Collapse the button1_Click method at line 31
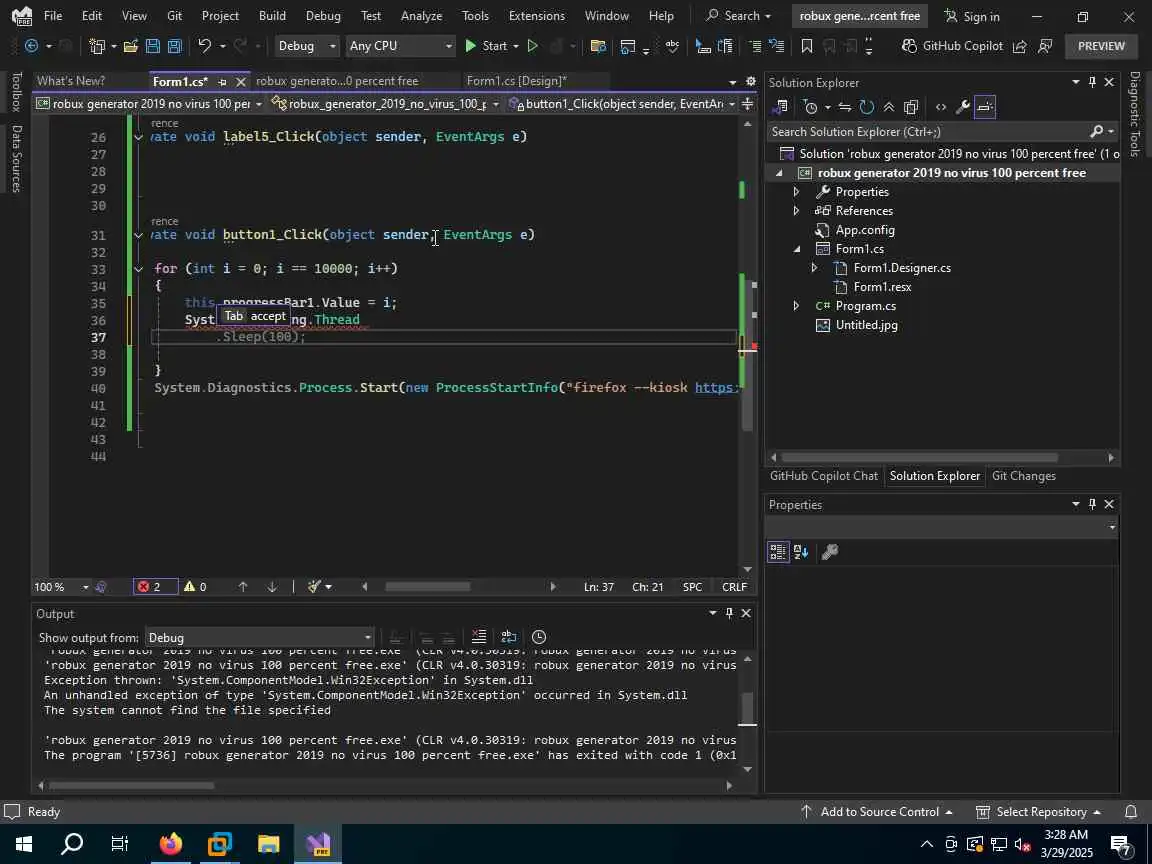 point(138,235)
